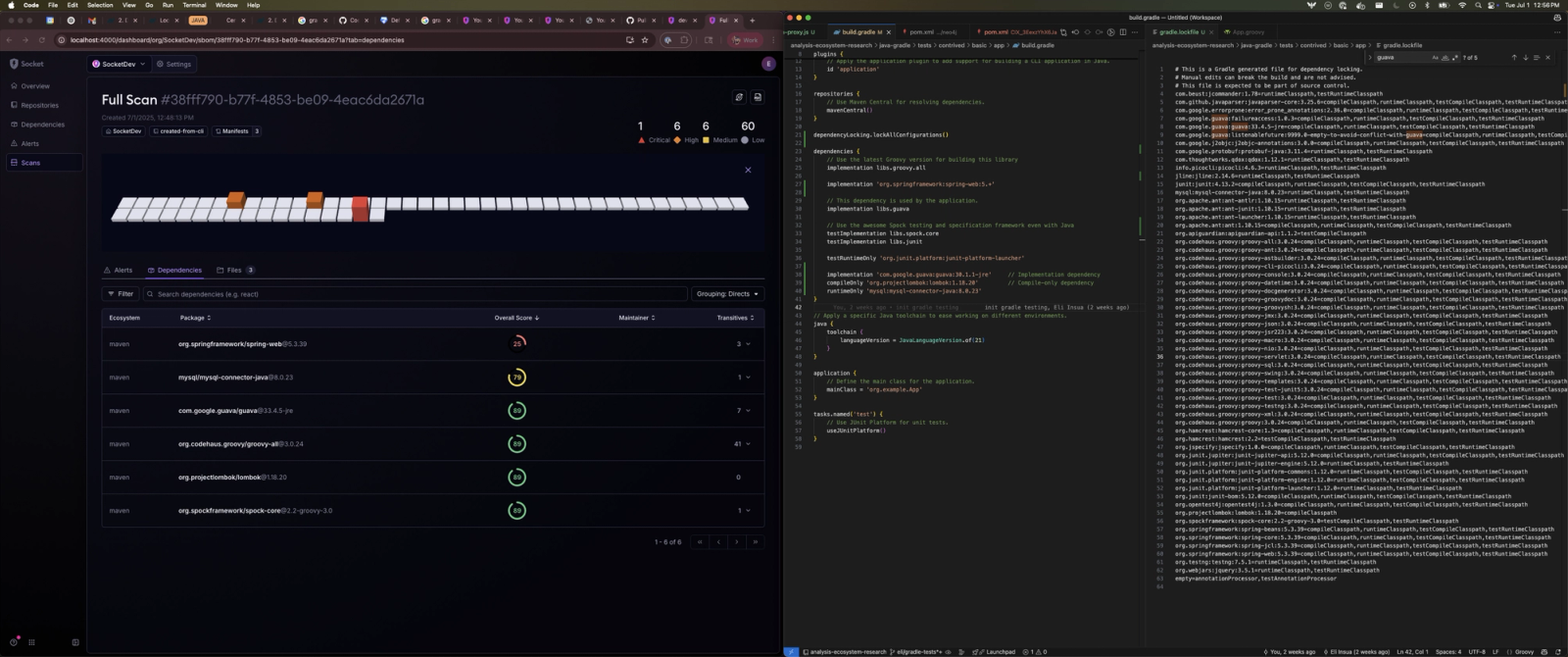
Task: Open Repositories in Socket sidebar
Action: (x=39, y=105)
